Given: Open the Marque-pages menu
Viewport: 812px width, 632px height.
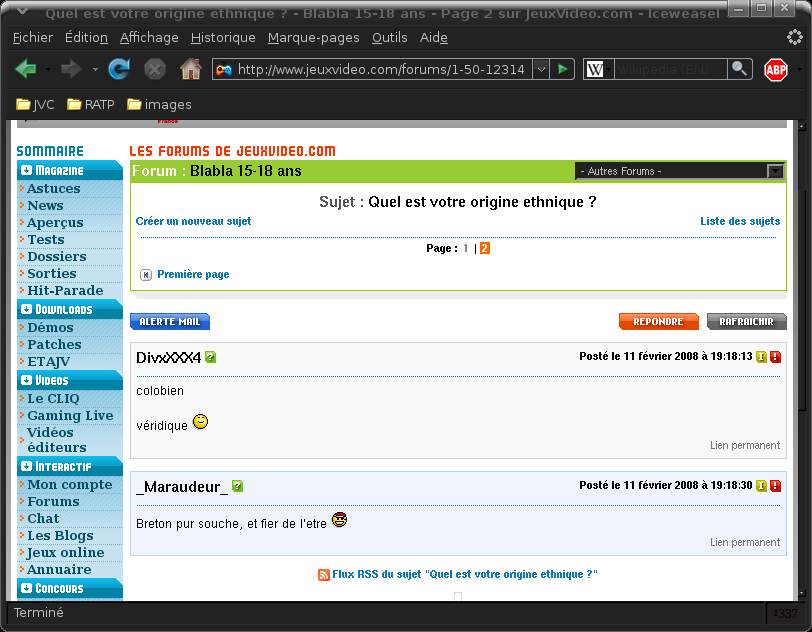Looking at the screenshot, I should point(313,38).
